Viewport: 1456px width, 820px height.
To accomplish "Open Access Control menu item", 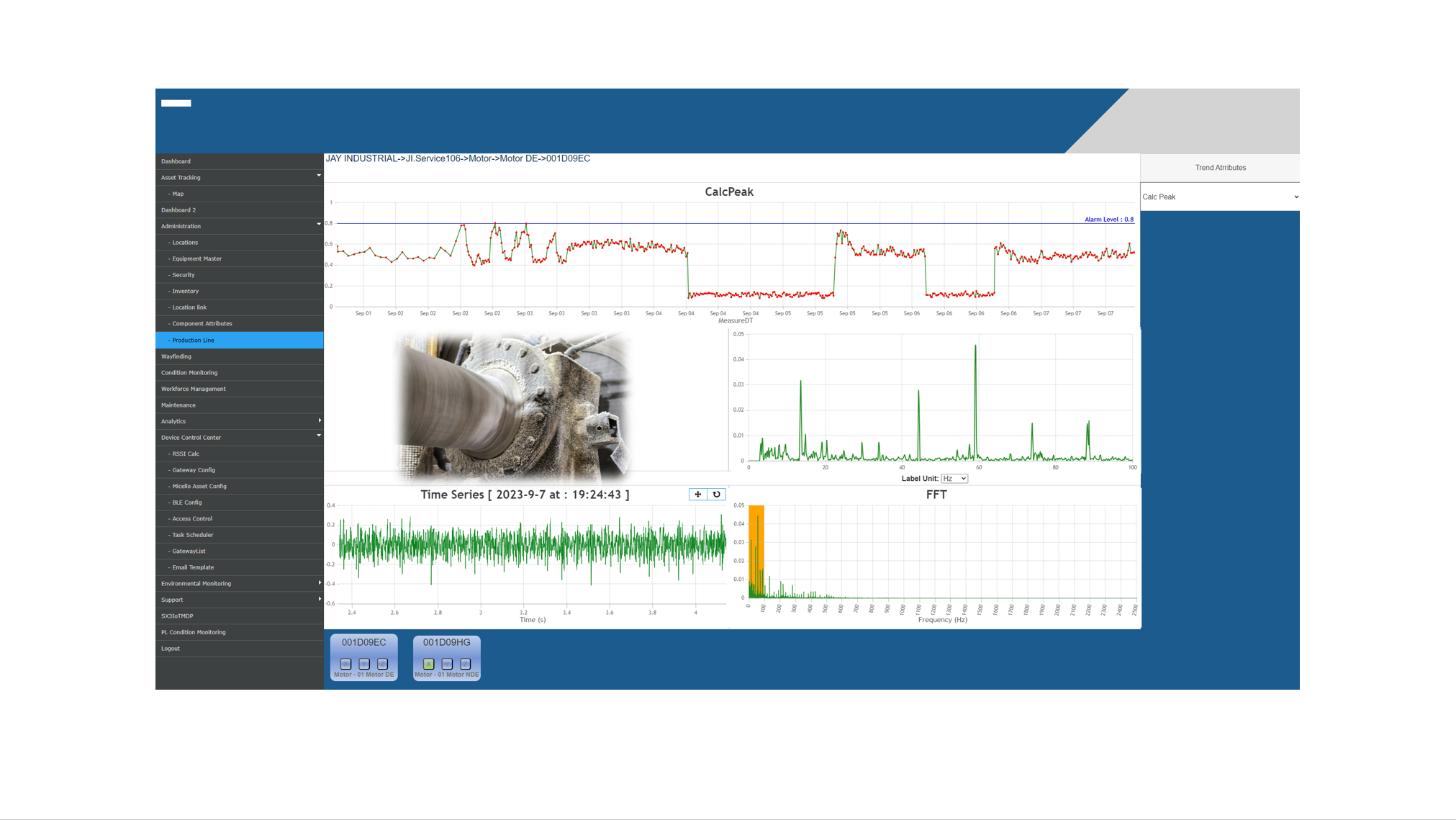I will (x=240, y=519).
